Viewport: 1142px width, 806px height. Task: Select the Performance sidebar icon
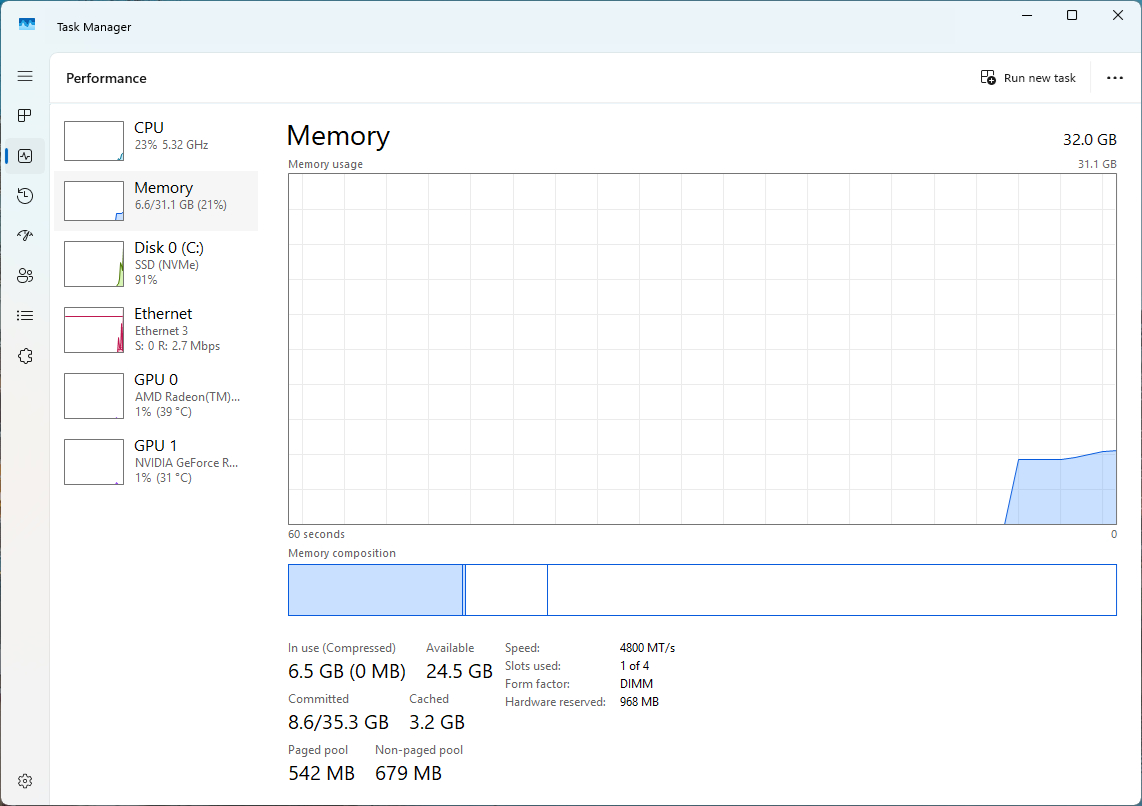point(25,156)
